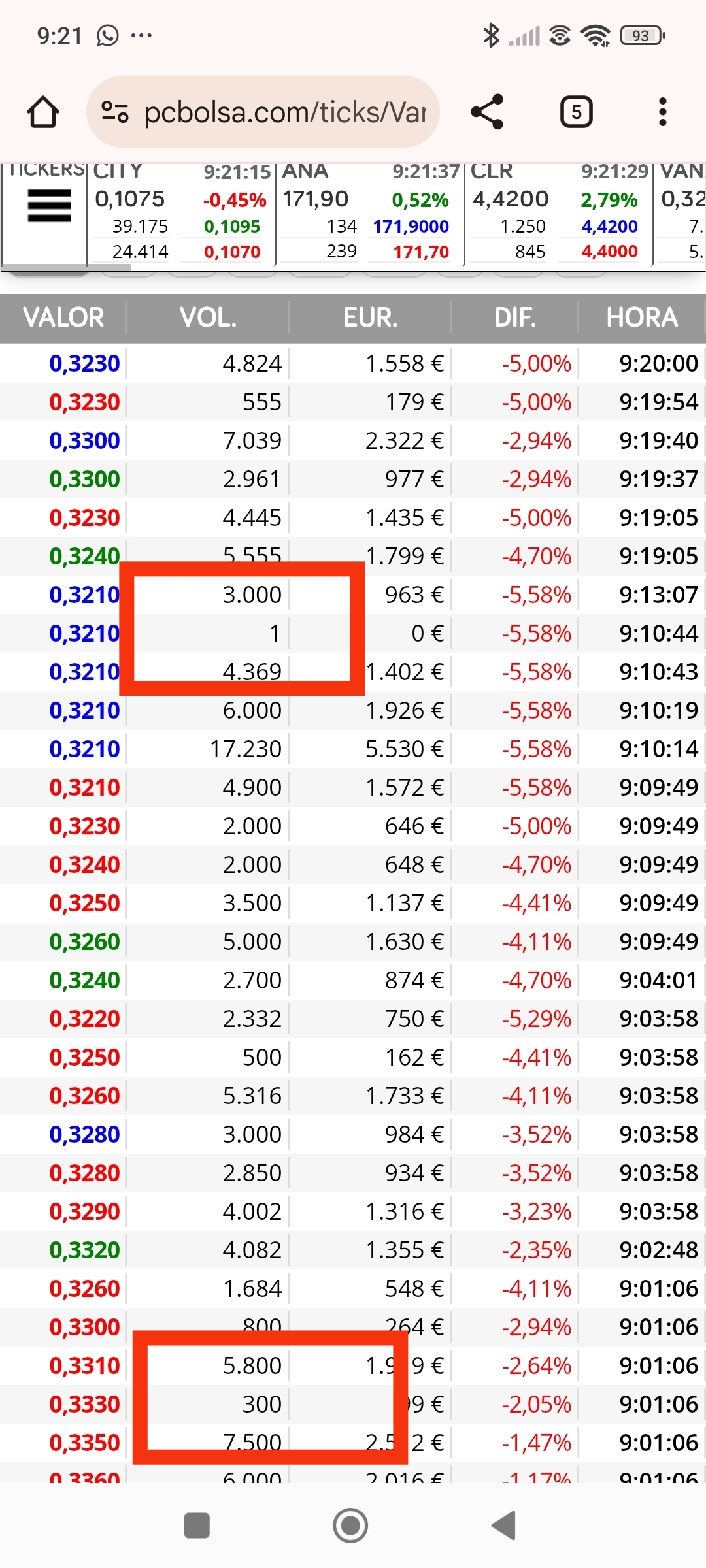This screenshot has height=1568, width=706.
Task: Select the CLR ticker card
Action: coord(559,213)
